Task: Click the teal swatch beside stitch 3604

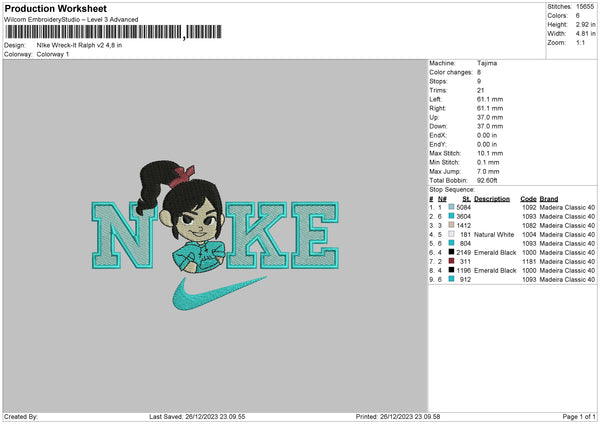Action: (452, 216)
